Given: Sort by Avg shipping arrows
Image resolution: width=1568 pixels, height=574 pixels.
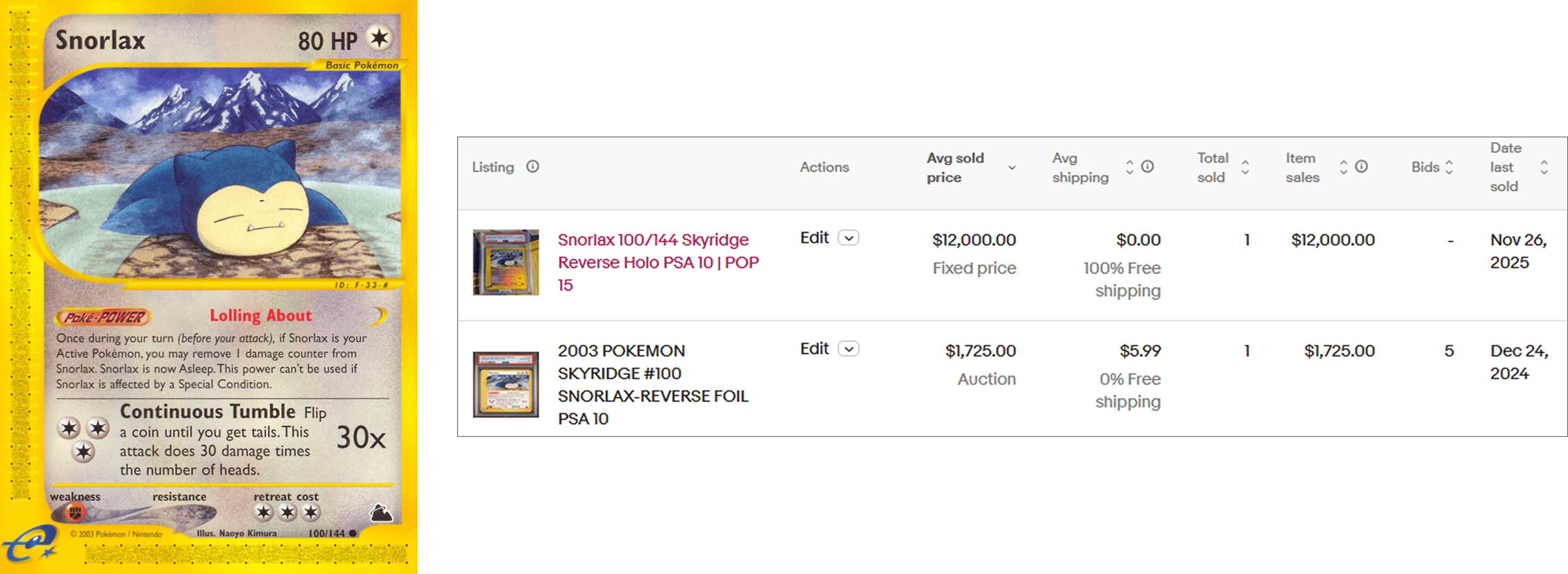Looking at the screenshot, I should (1130, 167).
